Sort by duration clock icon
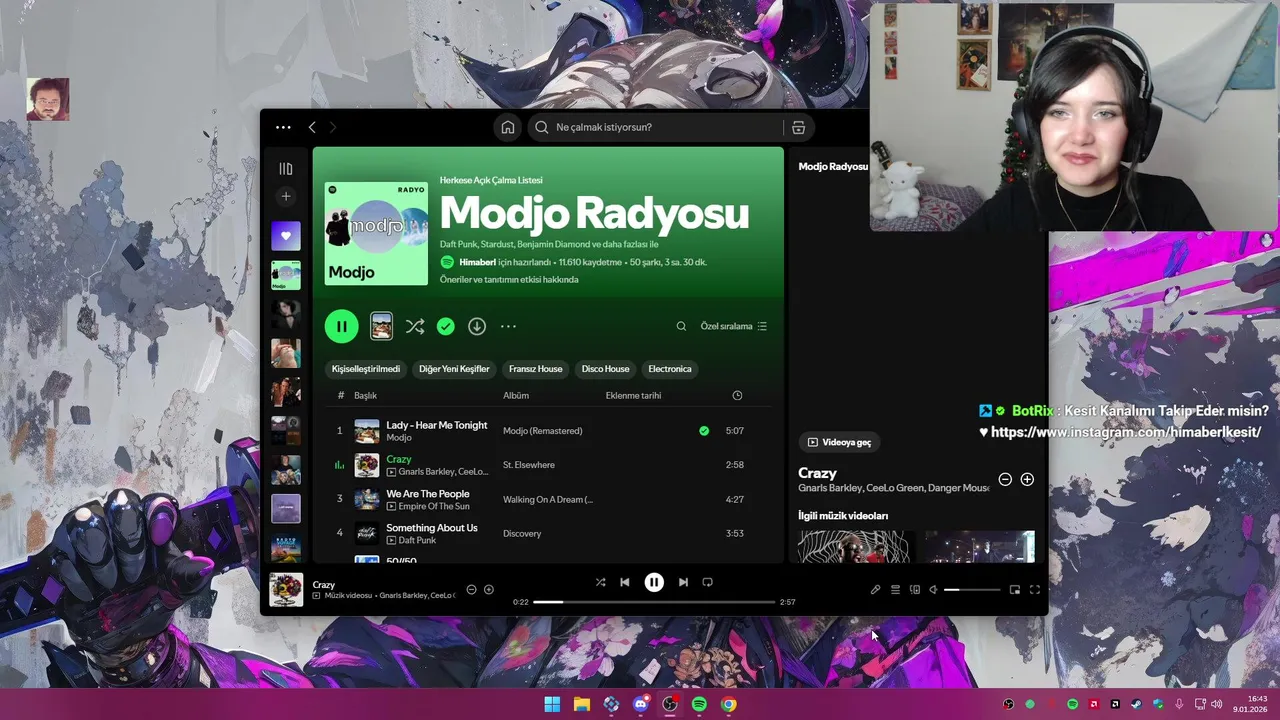The height and width of the screenshot is (720, 1280). [x=737, y=396]
